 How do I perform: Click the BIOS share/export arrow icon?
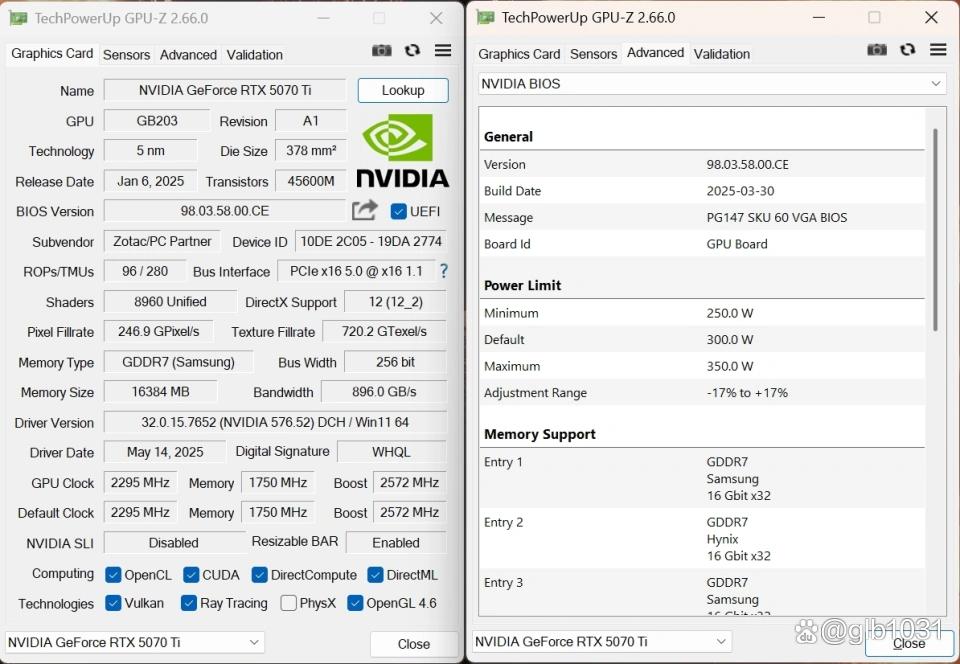click(365, 210)
